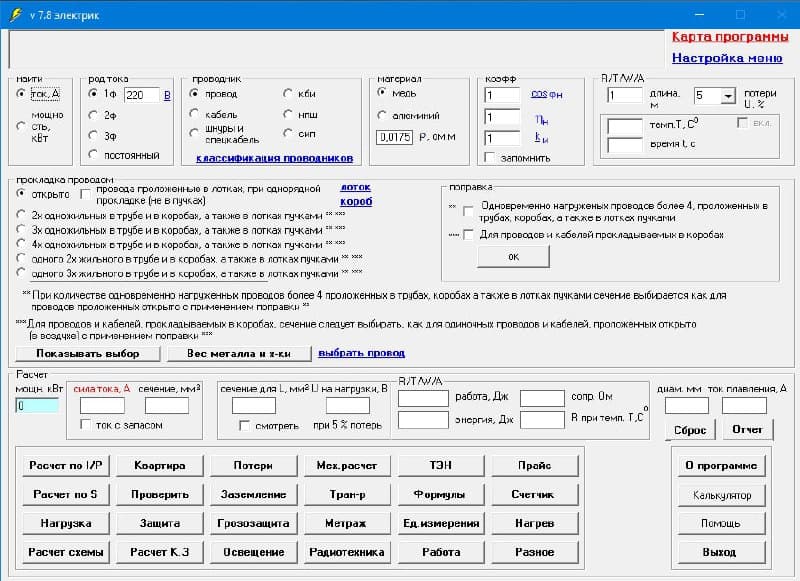Click the resistivity field 0,0175
Screen dimensions: 800x581
[394, 137]
